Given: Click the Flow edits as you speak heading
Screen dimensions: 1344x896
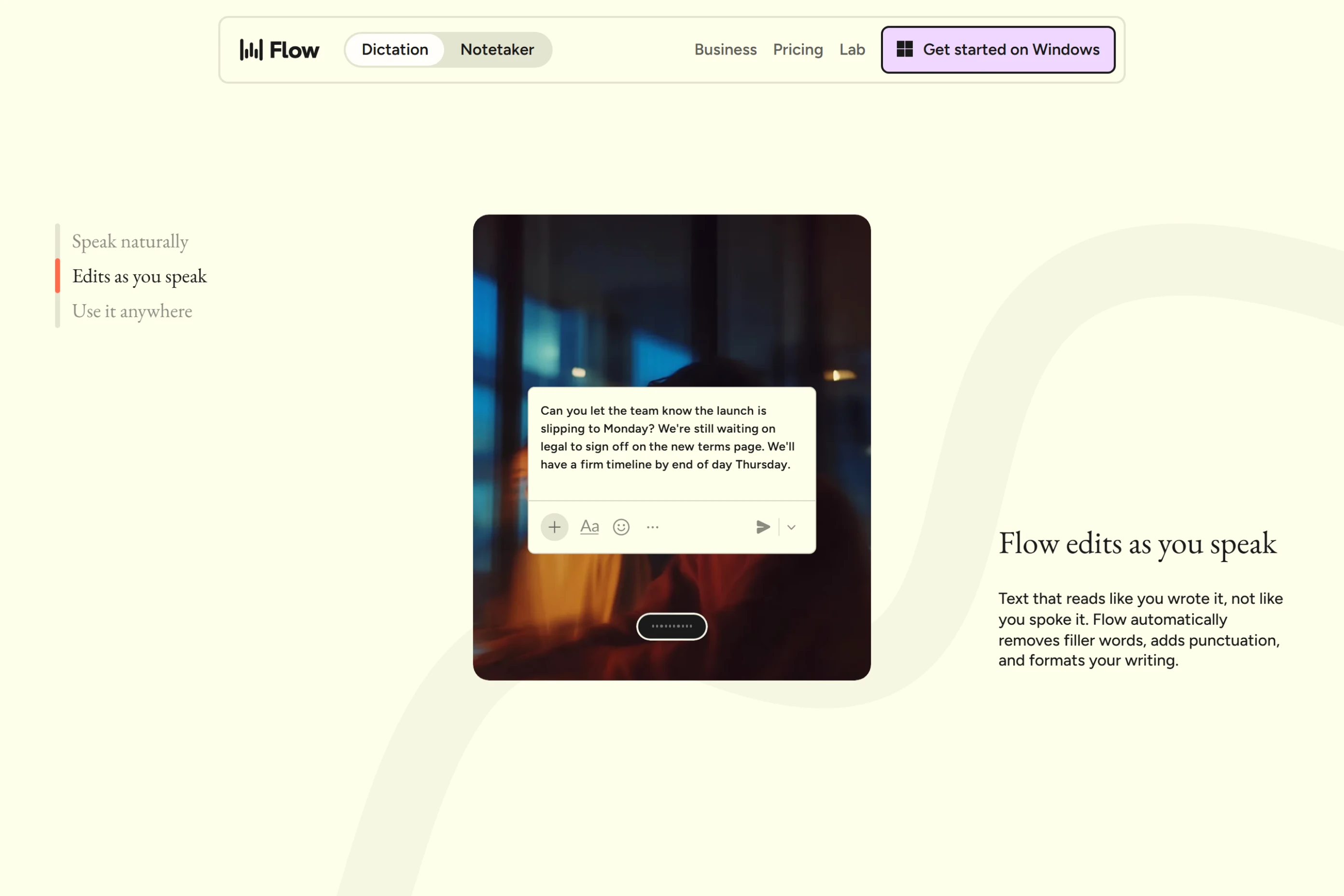Looking at the screenshot, I should point(1137,544).
